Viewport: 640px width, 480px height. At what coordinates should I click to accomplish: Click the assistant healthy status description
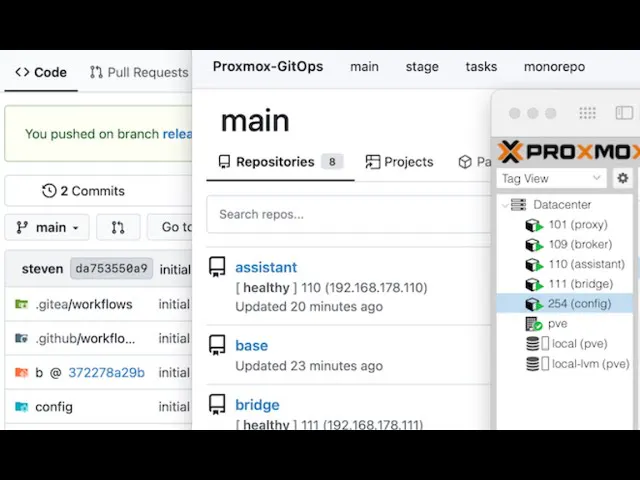tap(331, 288)
